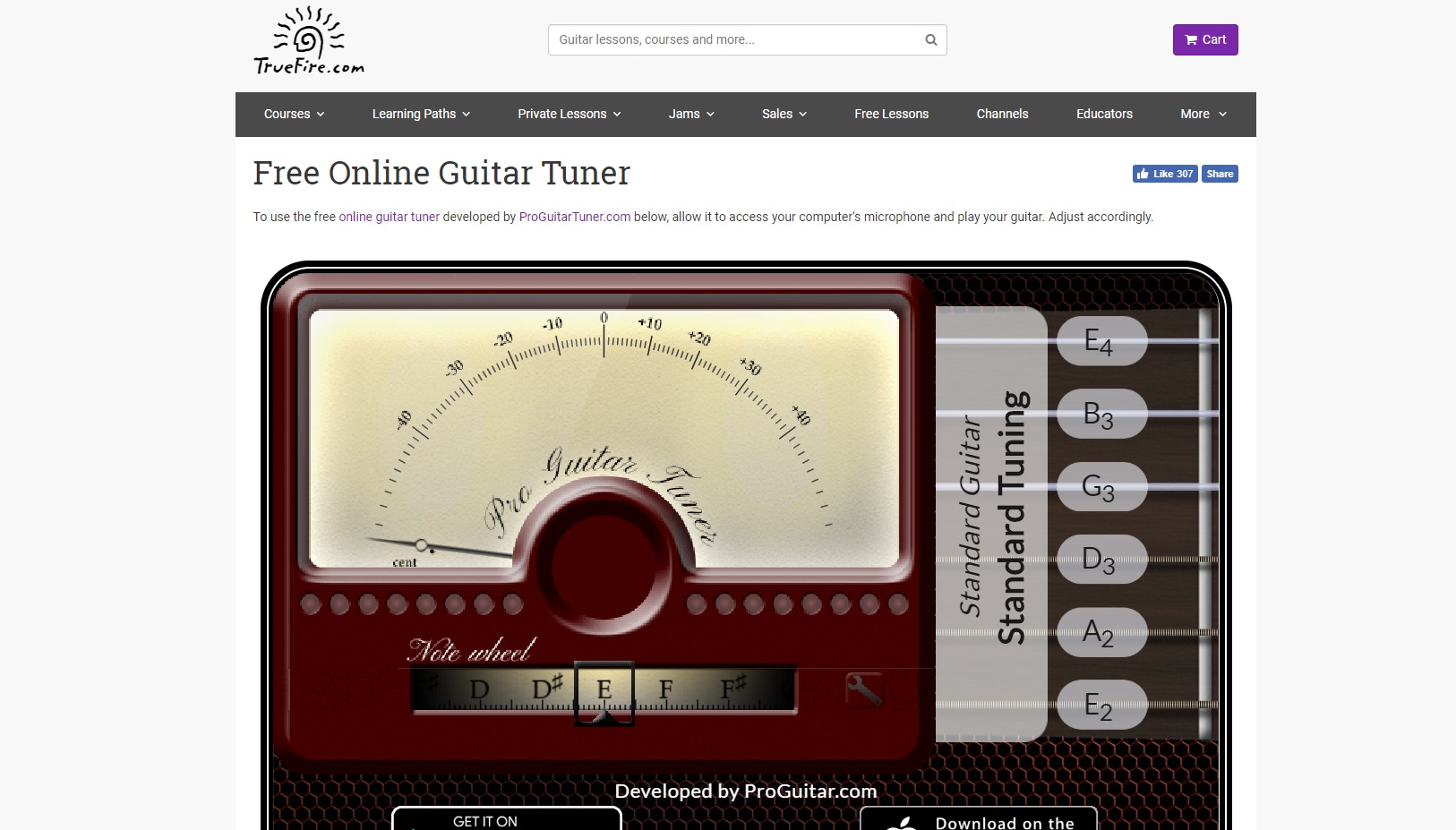Click the Facebook Share button
1456x830 pixels.
tap(1220, 174)
